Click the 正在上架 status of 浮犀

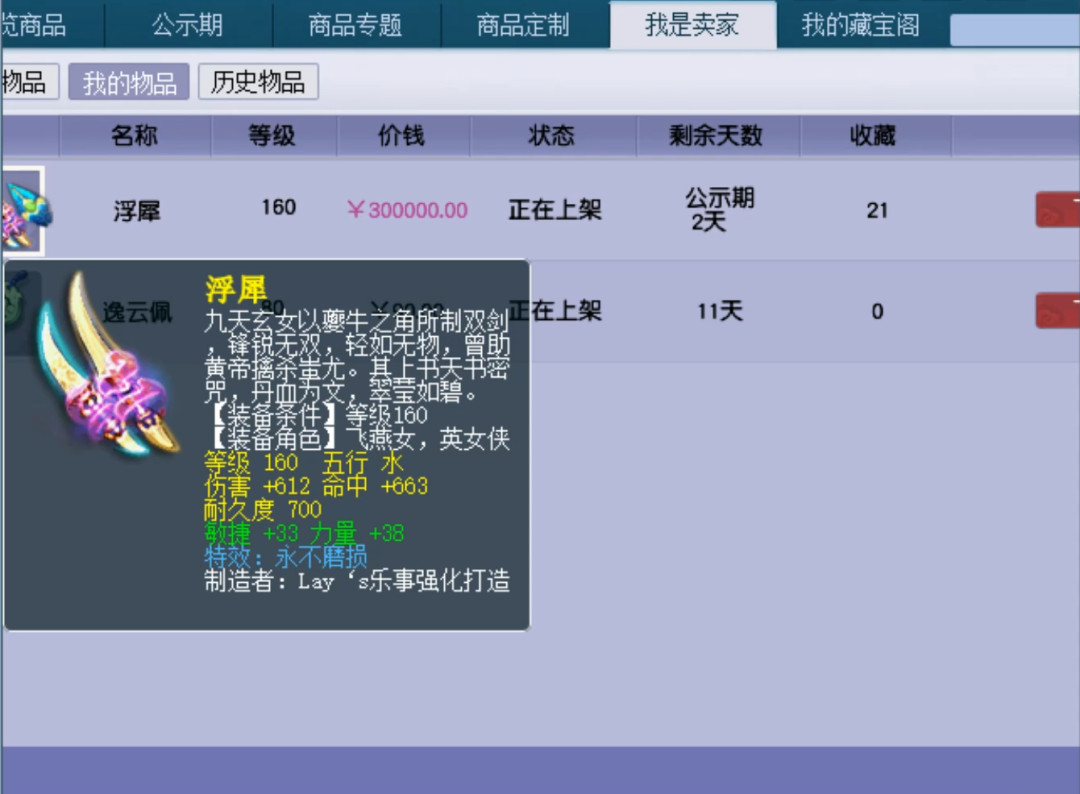click(555, 210)
